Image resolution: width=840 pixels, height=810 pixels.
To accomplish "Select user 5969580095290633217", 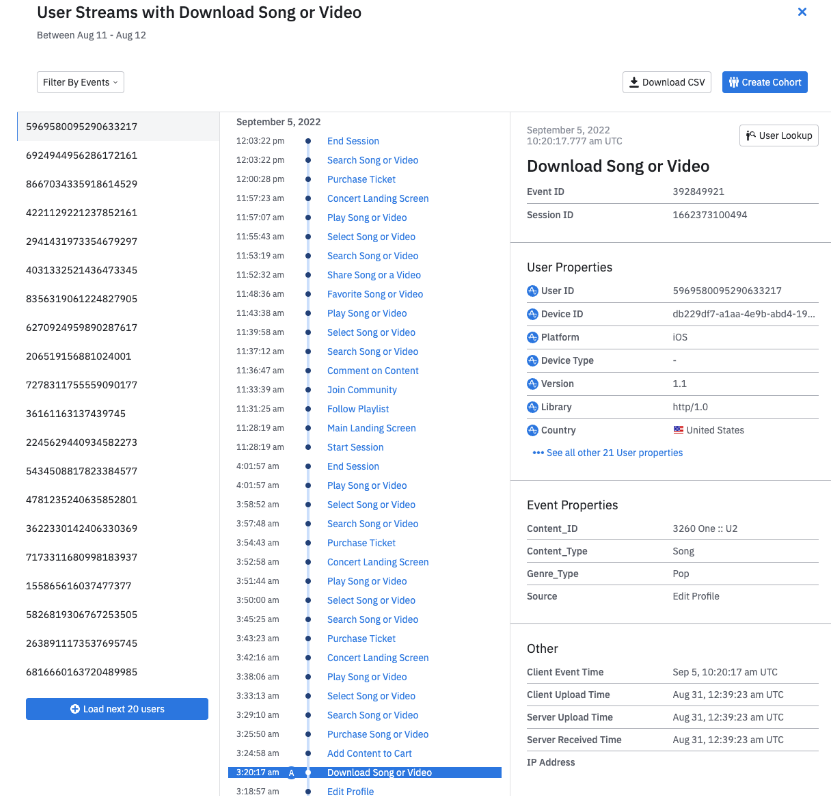I will pos(118,126).
